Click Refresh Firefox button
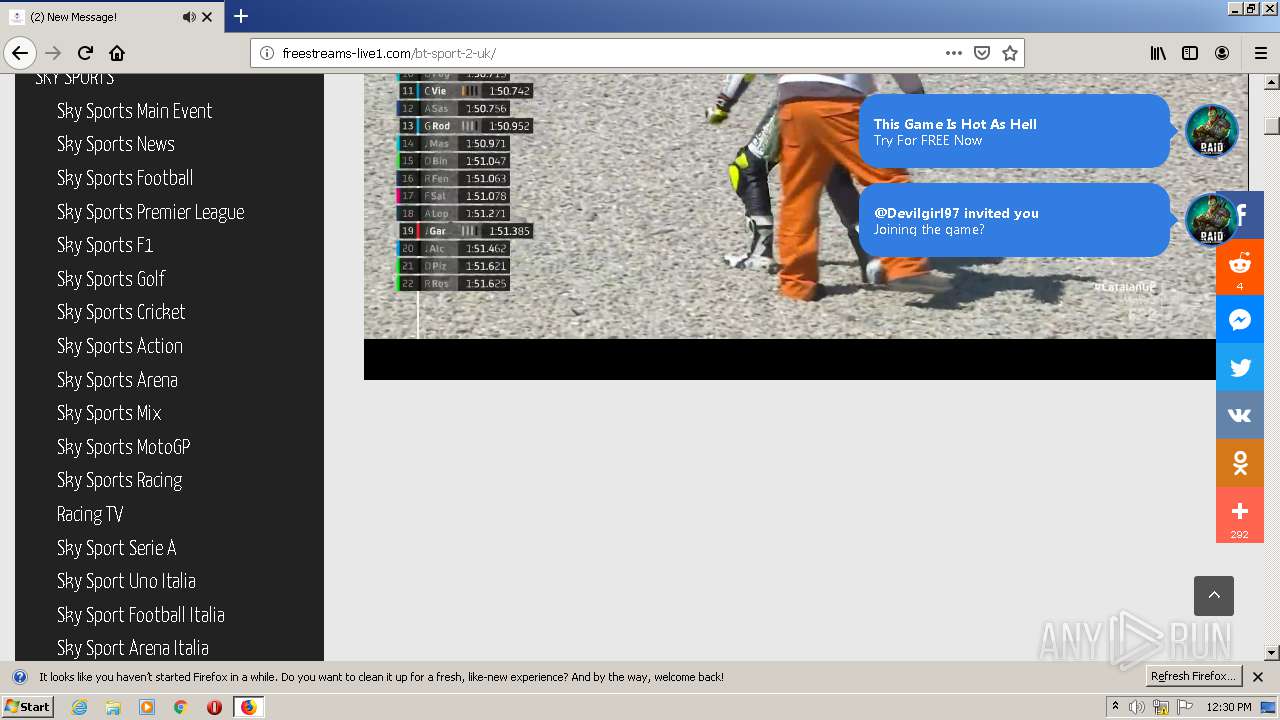This screenshot has height=720, width=1280. [1193, 676]
